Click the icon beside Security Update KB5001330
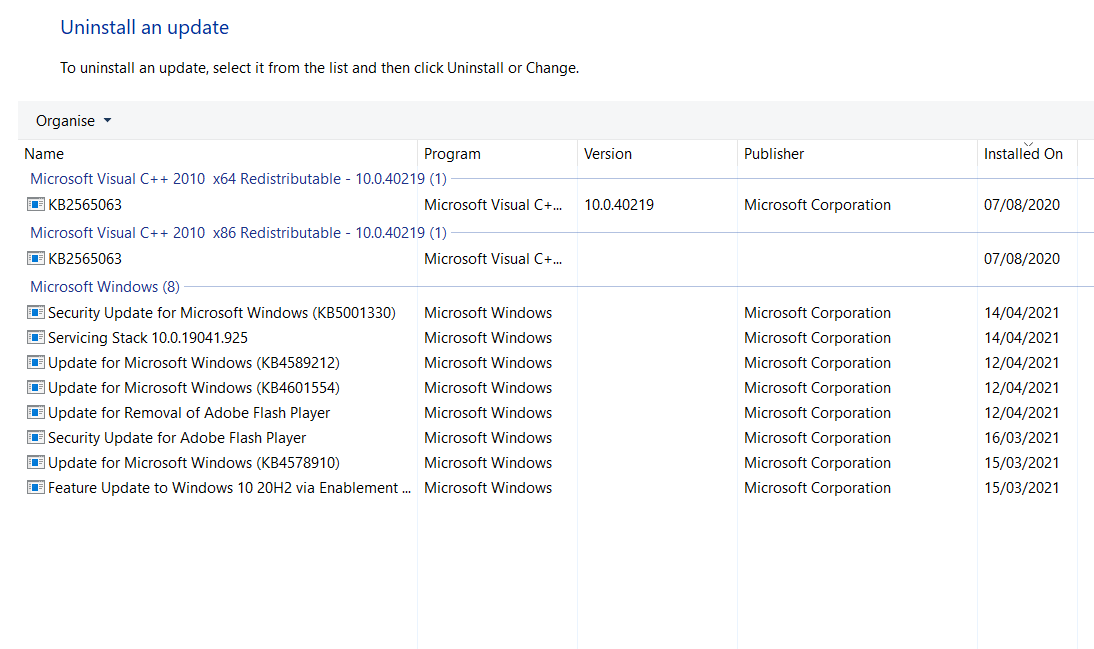Viewport: 1094px width, 649px height. 37,312
